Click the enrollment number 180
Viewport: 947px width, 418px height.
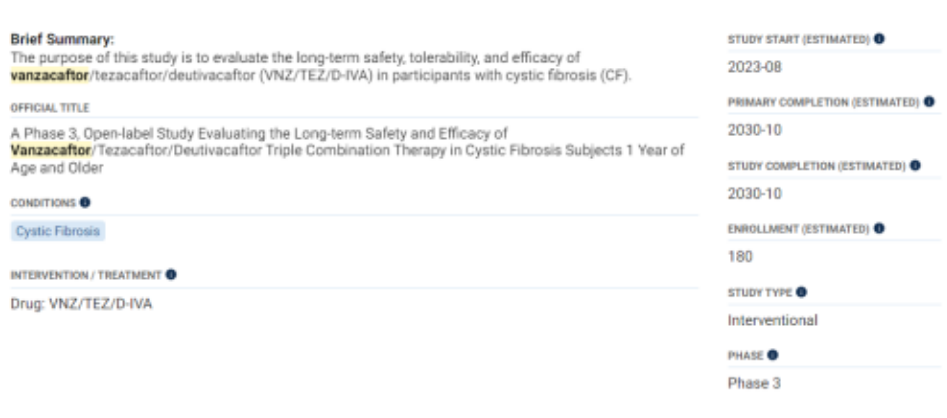tap(740, 257)
